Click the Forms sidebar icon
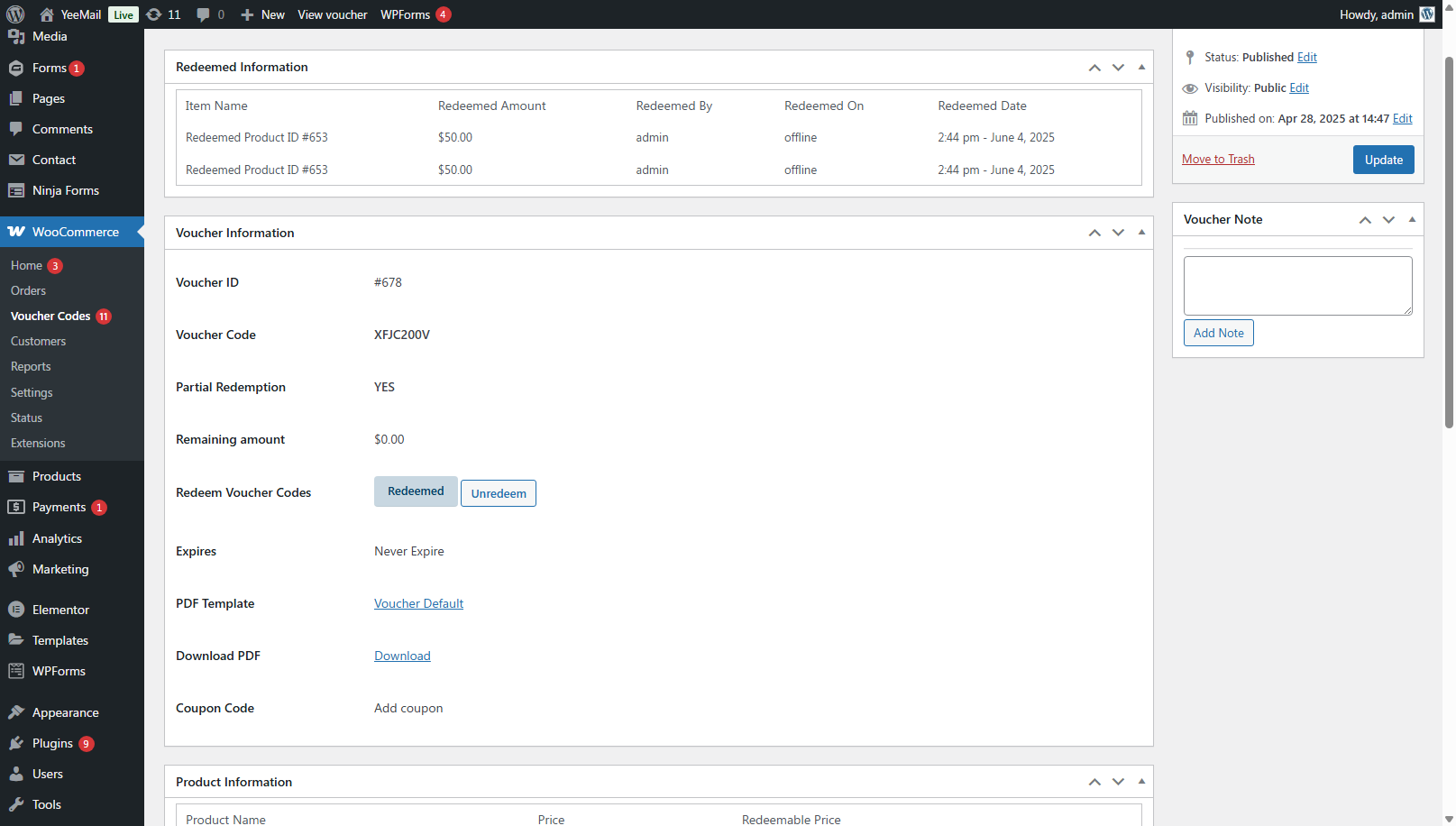Screen dimensions: 1456x826 [x=16, y=69]
